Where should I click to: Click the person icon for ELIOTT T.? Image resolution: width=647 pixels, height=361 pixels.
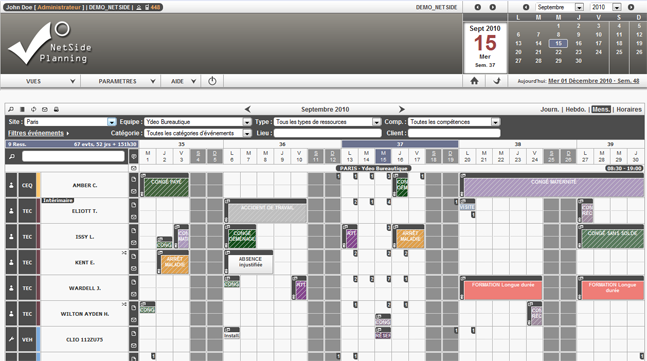tap(11, 211)
